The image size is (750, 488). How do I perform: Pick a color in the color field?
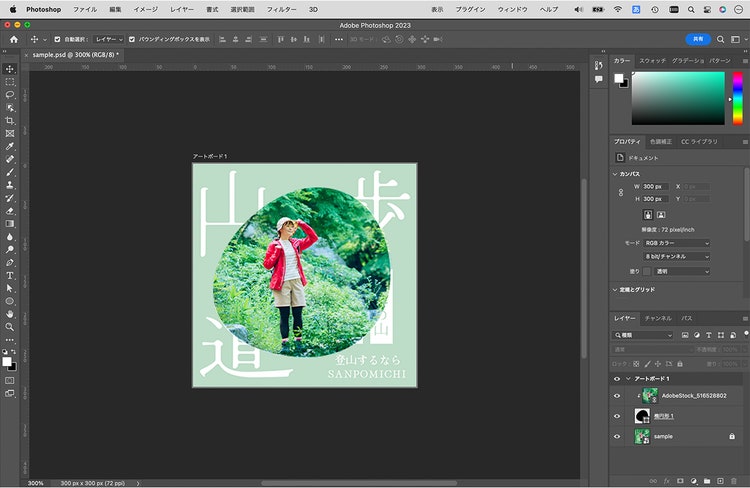pyautogui.click(x=678, y=99)
